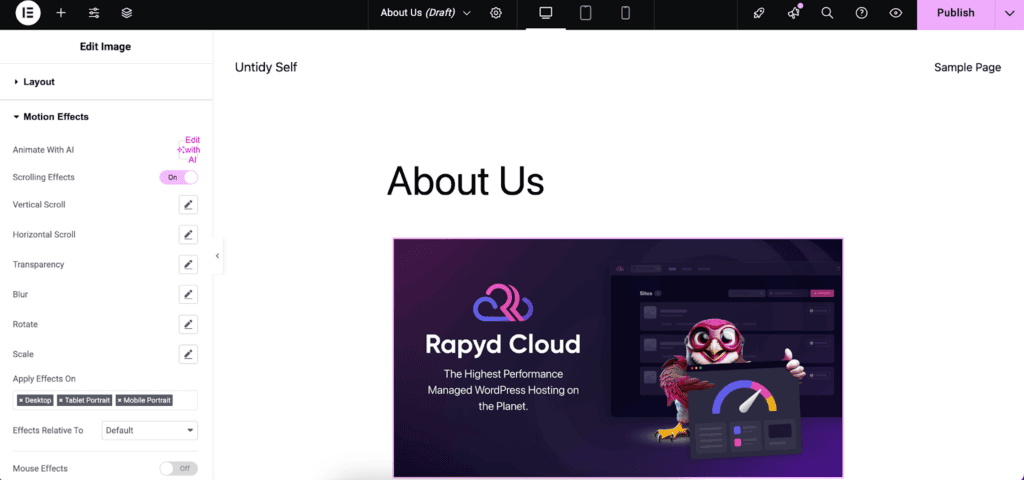The image size is (1024, 480).
Task: Preview changes with the eye icon
Action: [x=896, y=13]
